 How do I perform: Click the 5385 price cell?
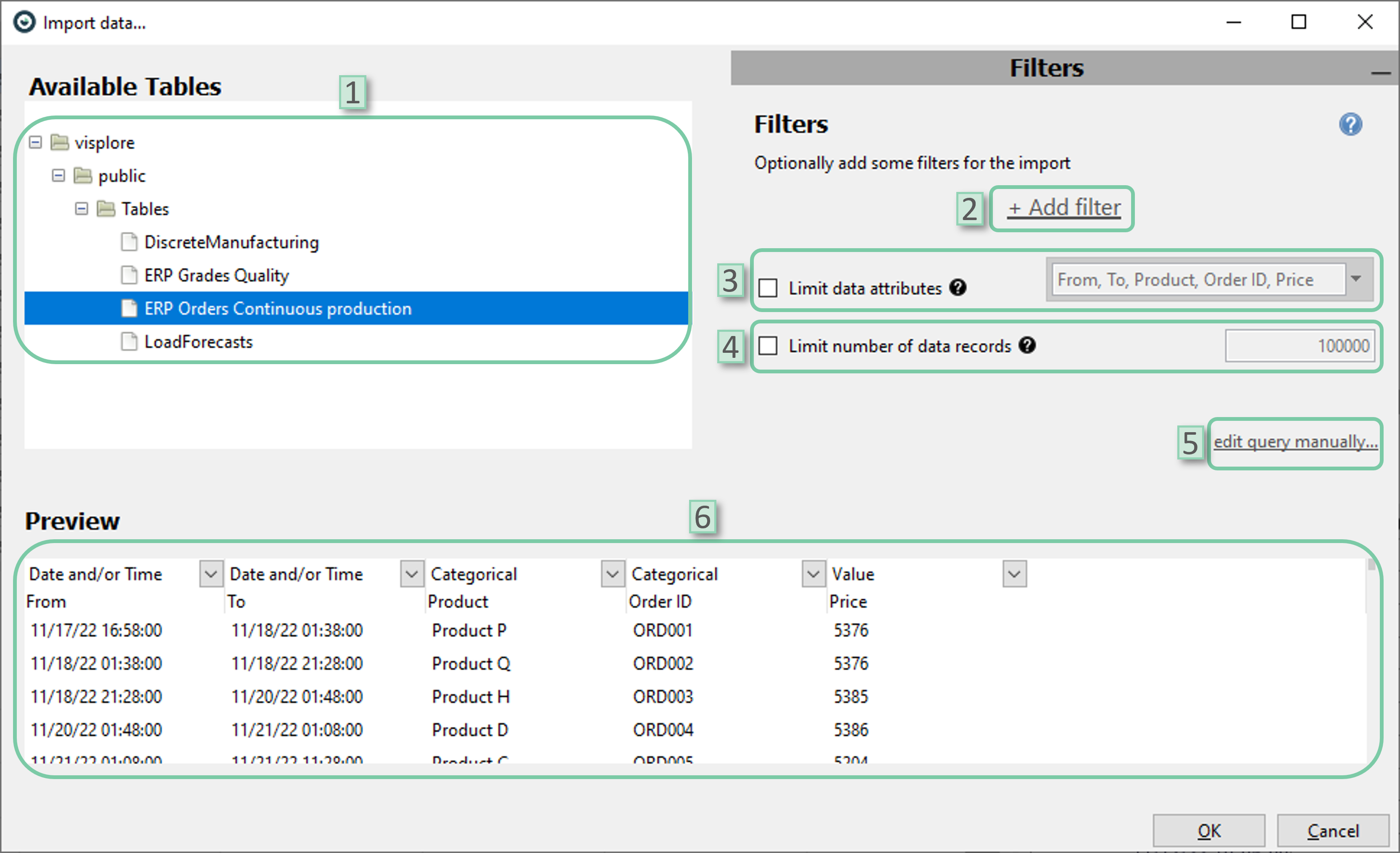click(850, 696)
